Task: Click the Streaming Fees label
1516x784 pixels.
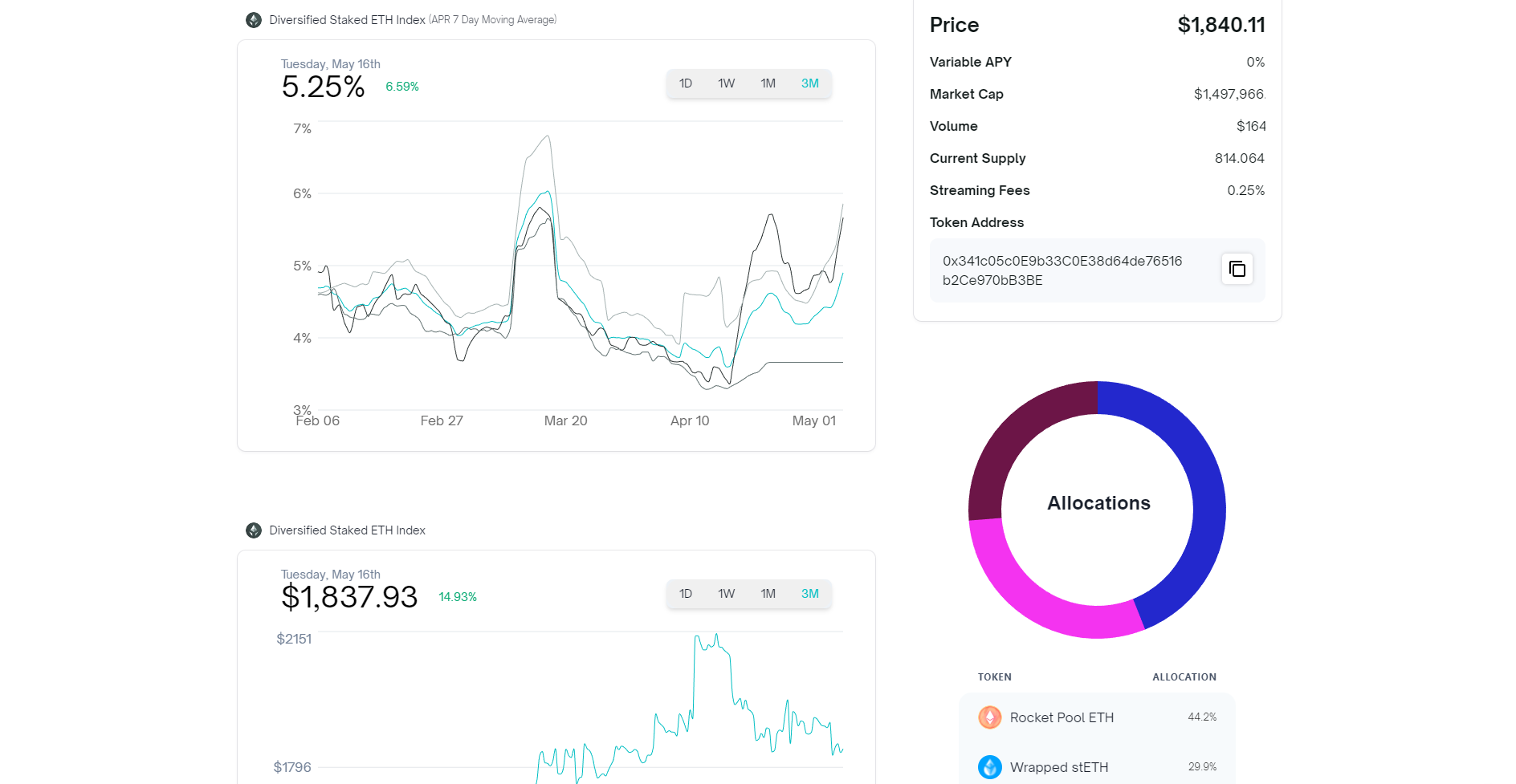Action: 980,190
